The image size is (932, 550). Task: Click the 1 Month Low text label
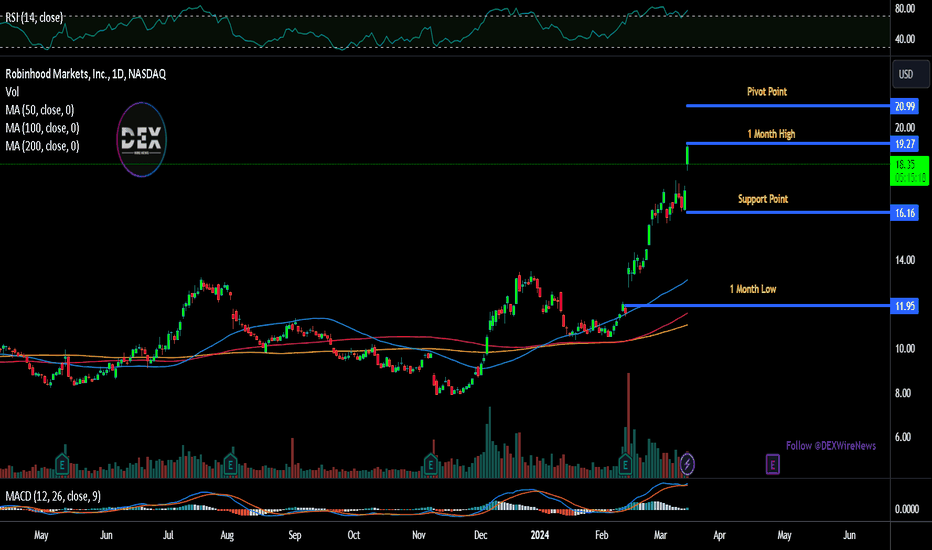pyautogui.click(x=752, y=289)
